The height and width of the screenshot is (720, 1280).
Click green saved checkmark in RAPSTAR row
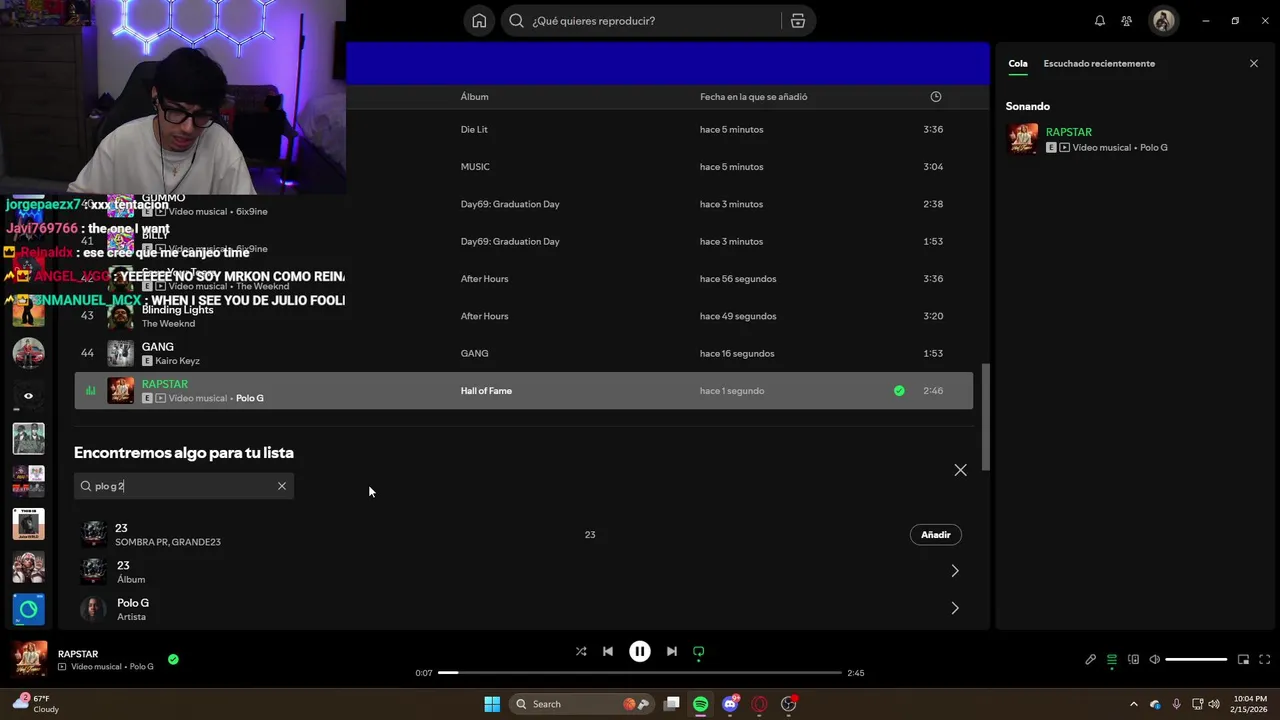899,391
